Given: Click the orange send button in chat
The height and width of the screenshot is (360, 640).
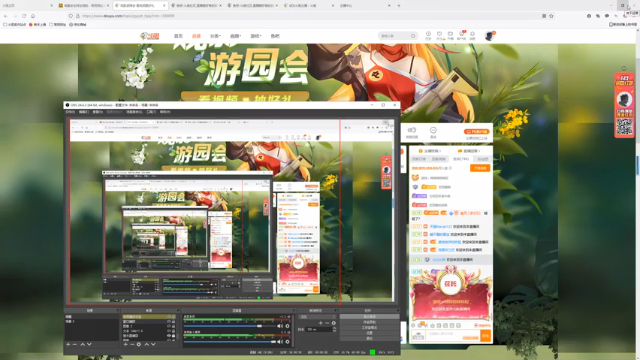Looking at the screenshot, I should [x=485, y=336].
